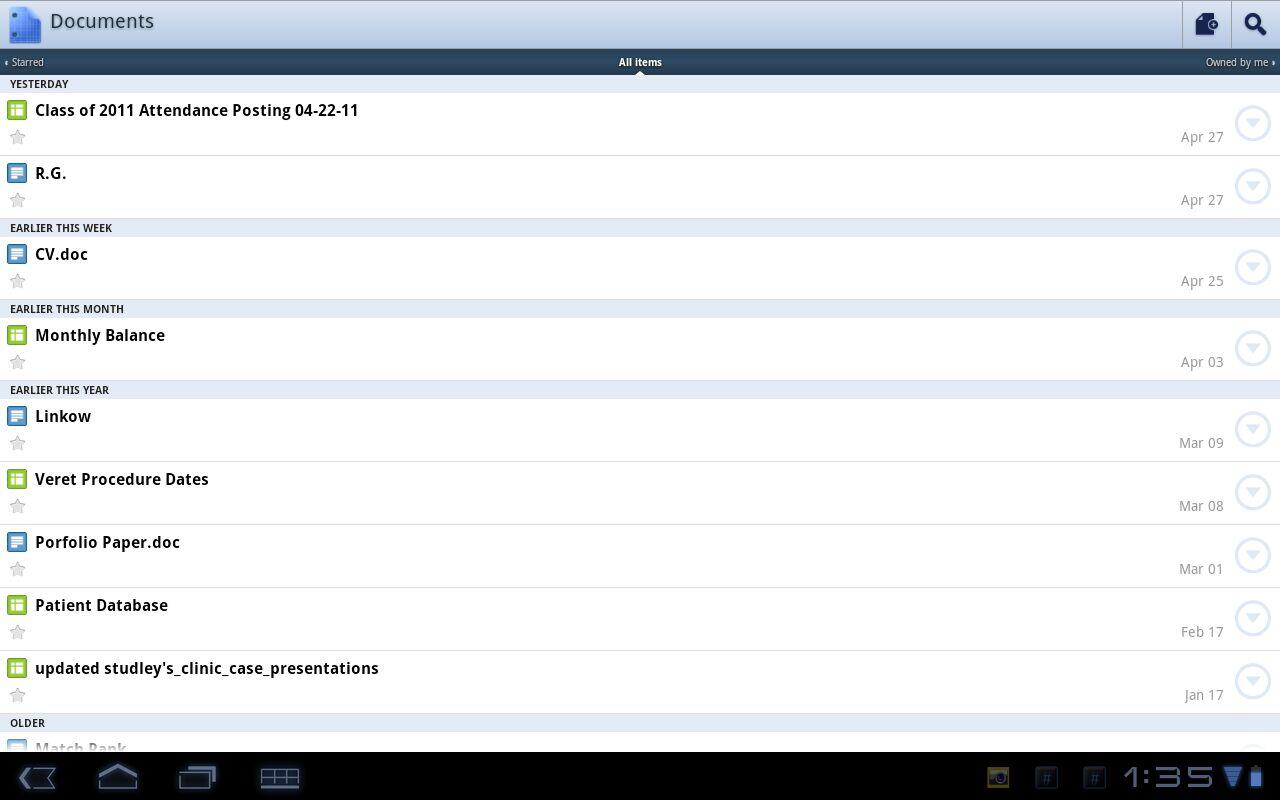The image size is (1280, 800).
Task: Tap the 1:35 clock in status bar
Action: click(x=1168, y=777)
